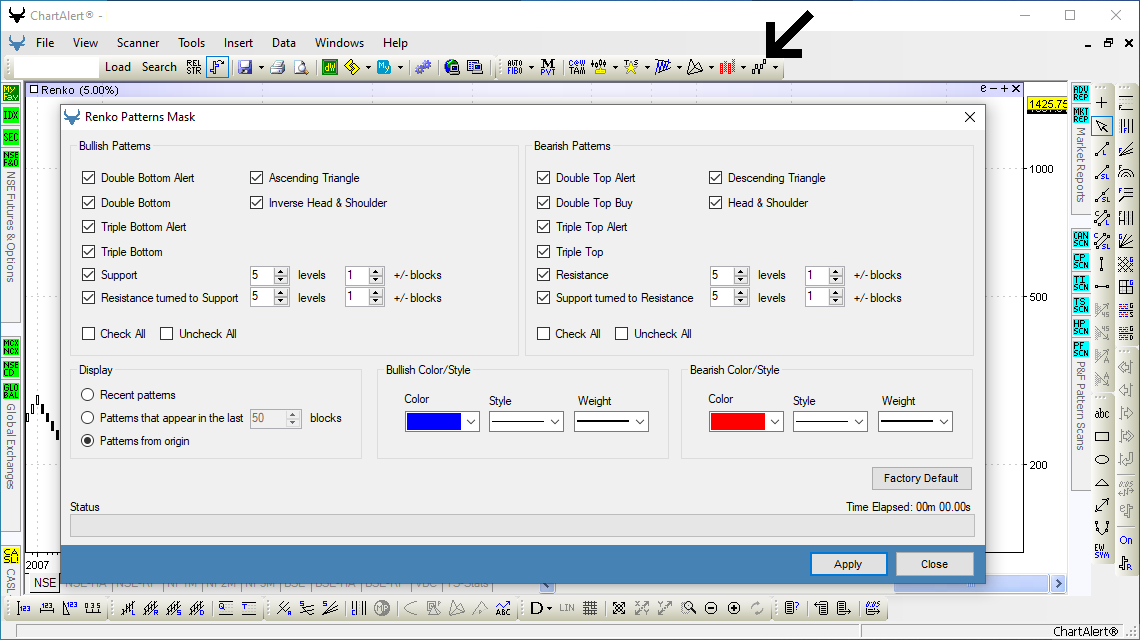Click the Apply button
The width and height of the screenshot is (1140, 640).
(848, 564)
